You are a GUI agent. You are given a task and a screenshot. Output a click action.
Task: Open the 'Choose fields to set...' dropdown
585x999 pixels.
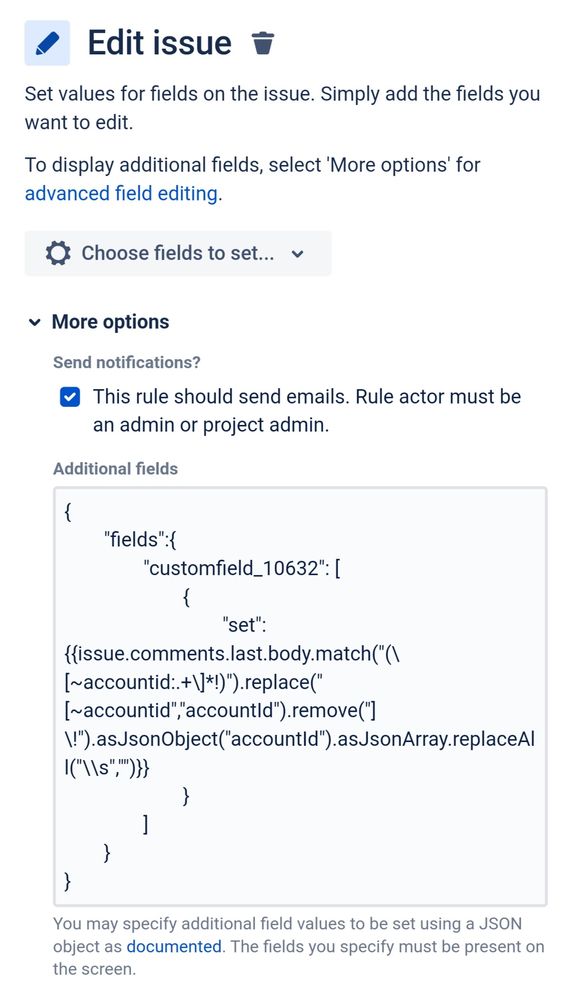pyautogui.click(x=178, y=253)
